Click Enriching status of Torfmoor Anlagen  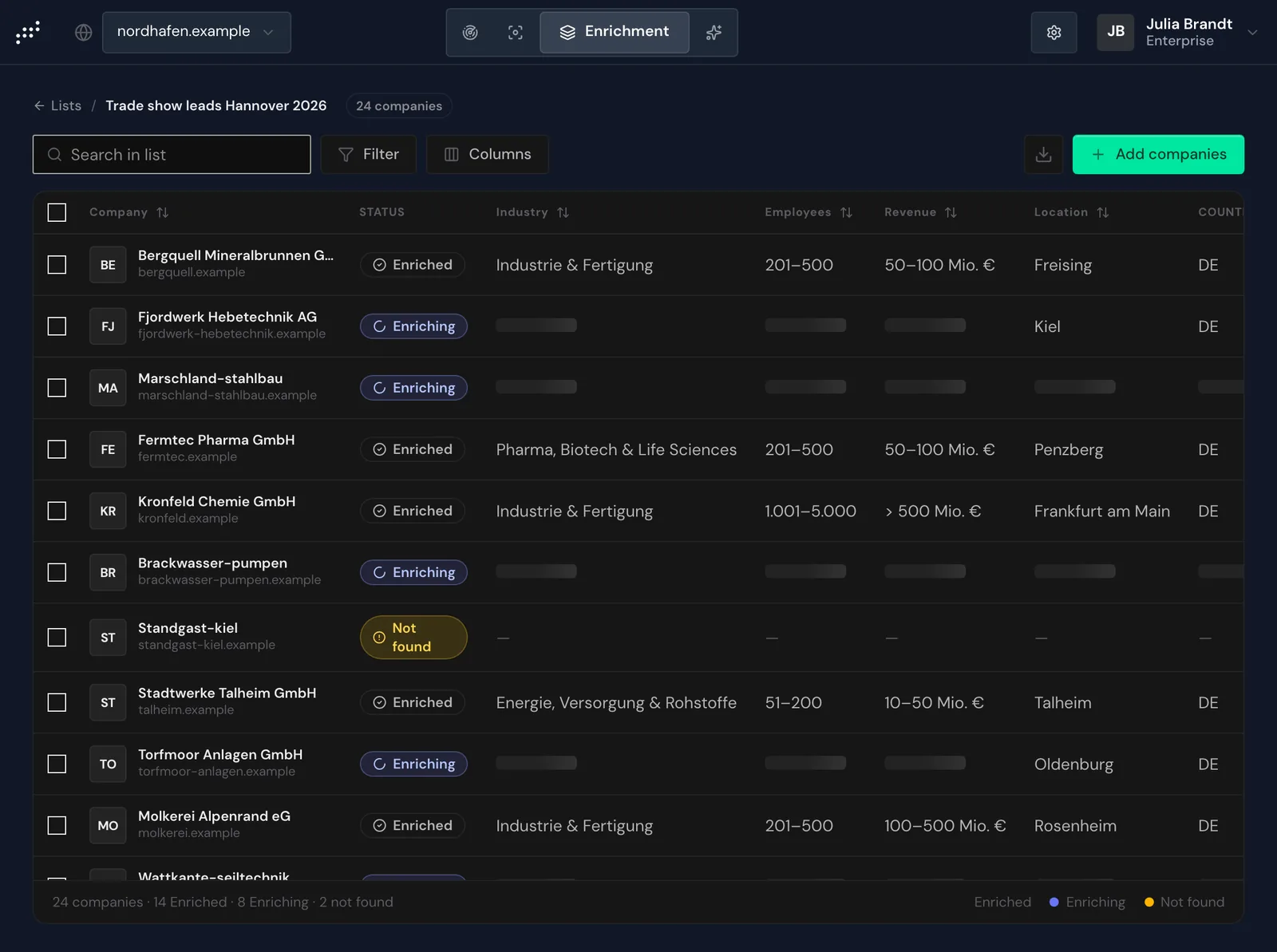413,764
